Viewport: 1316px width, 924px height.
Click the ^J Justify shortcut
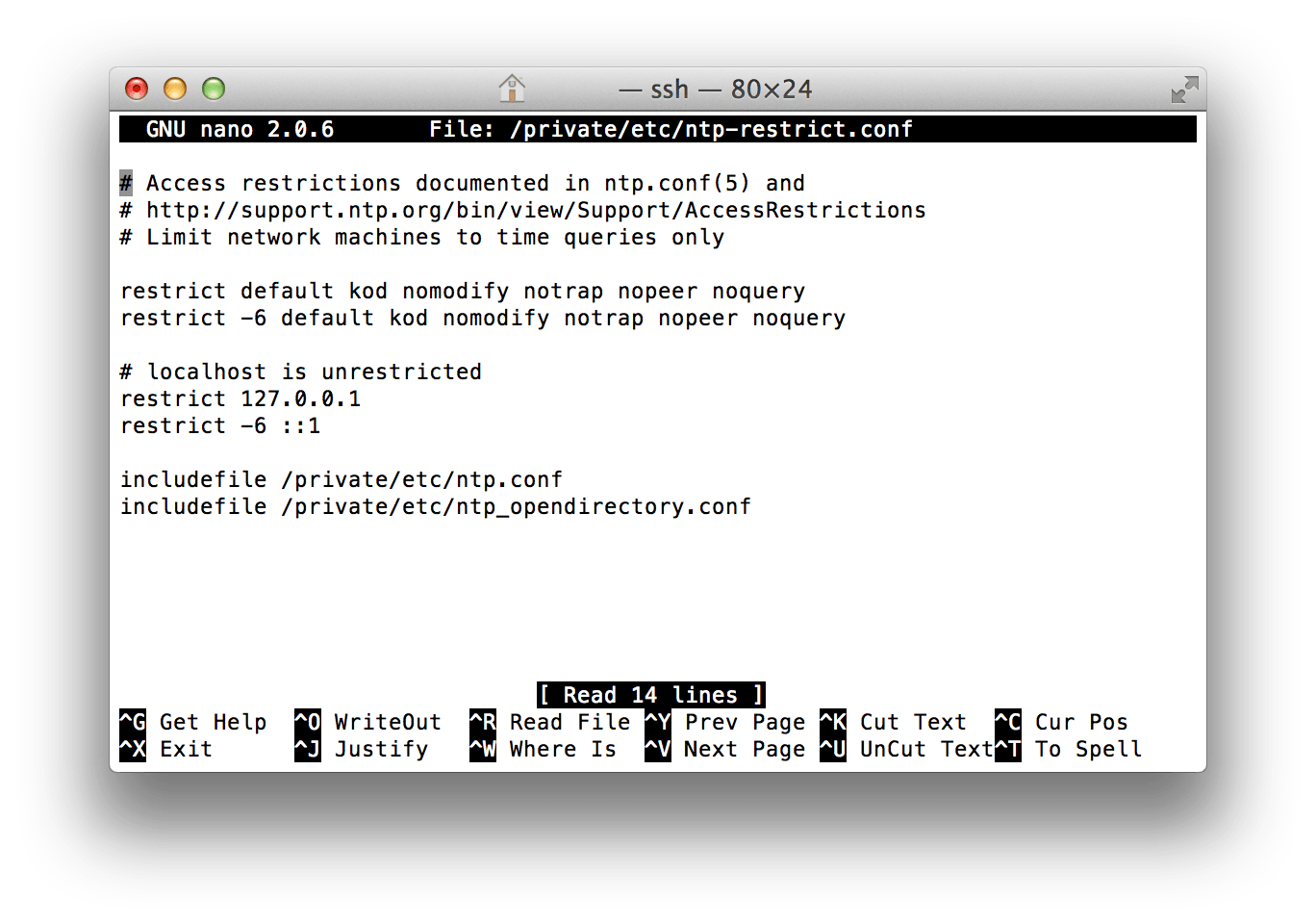[x=362, y=749]
